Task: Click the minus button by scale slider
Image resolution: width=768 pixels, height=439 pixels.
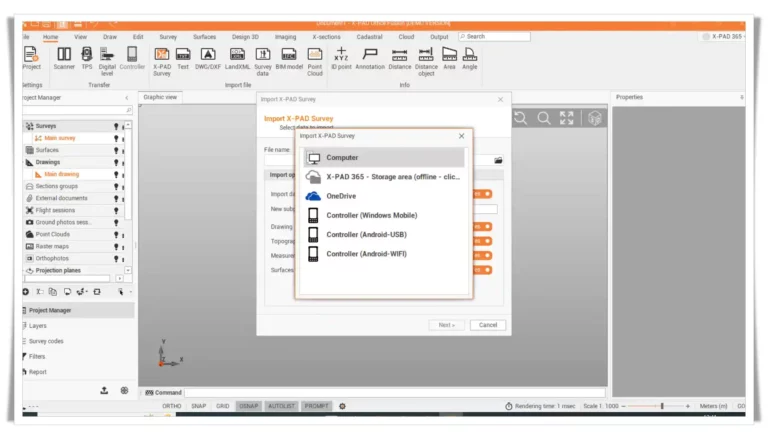Action: click(624, 406)
